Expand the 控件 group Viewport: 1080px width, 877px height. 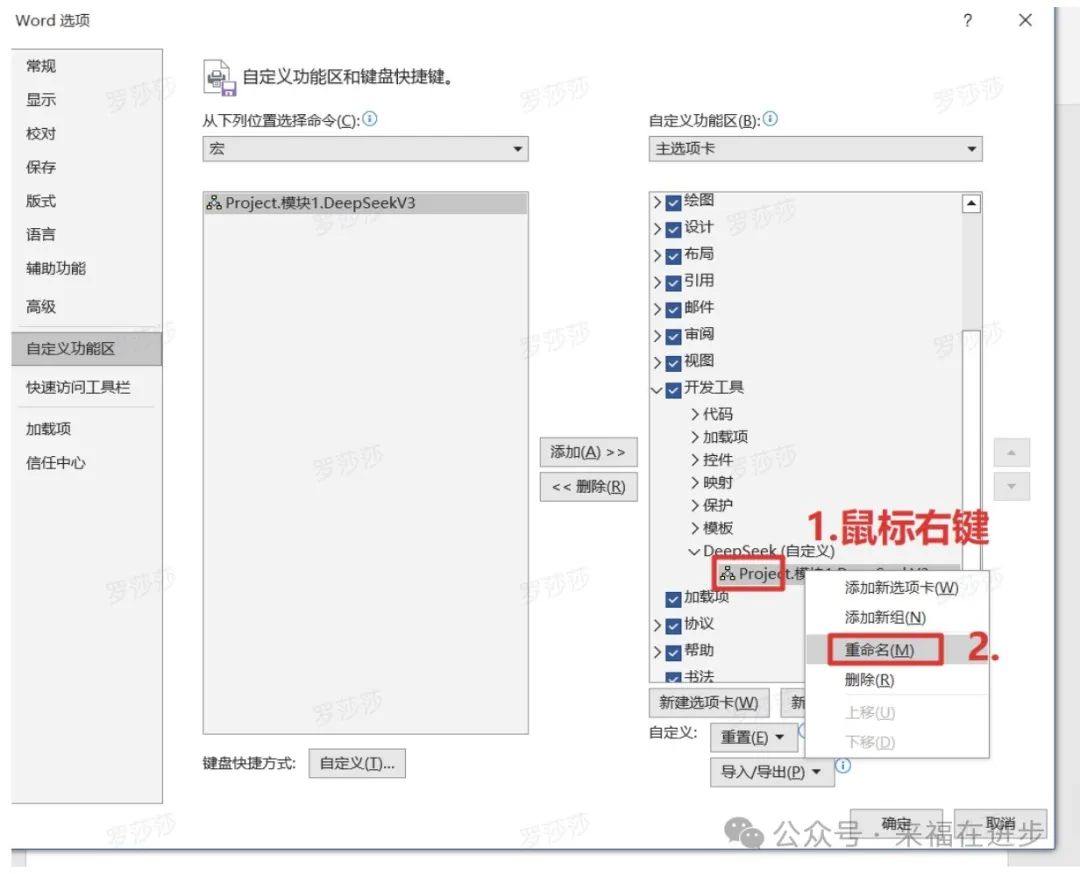click(694, 460)
